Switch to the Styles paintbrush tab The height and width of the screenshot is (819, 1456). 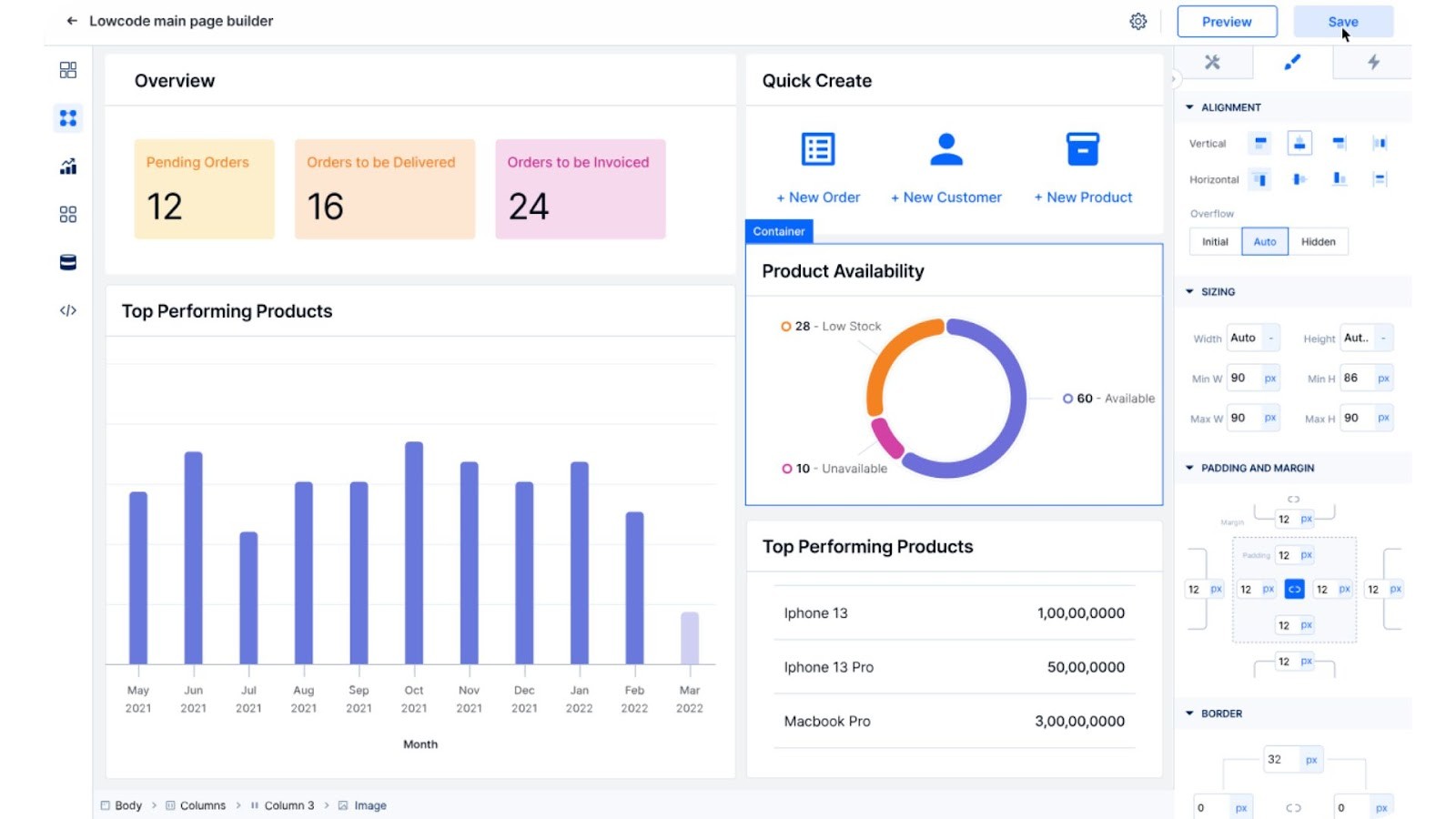pos(1294,63)
